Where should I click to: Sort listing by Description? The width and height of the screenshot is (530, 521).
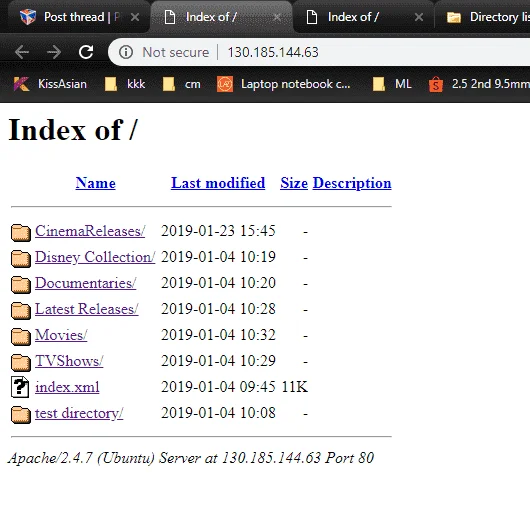[352, 183]
